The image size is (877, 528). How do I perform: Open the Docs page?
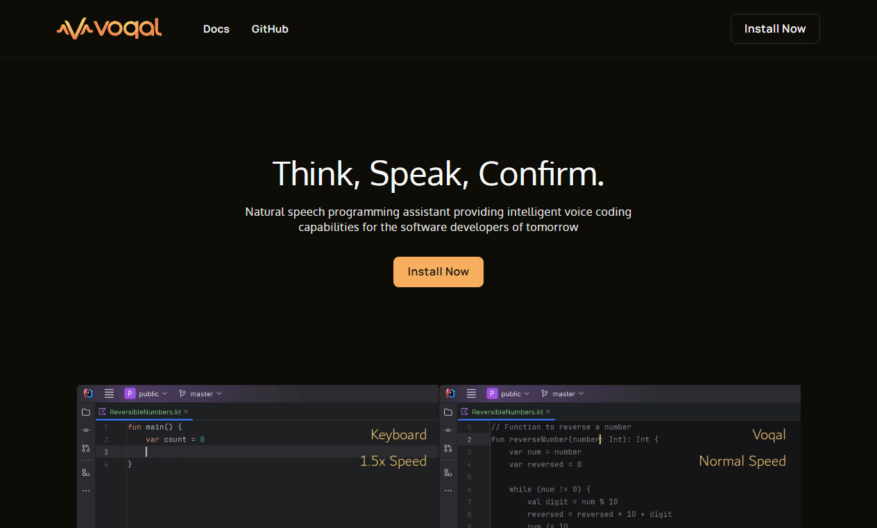(216, 29)
